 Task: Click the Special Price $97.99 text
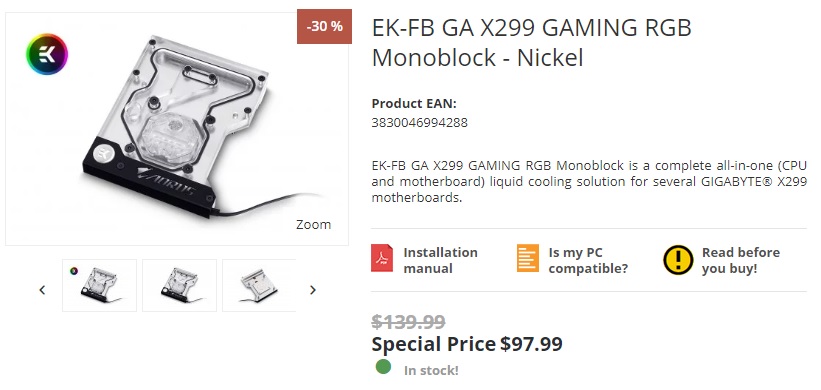(467, 344)
